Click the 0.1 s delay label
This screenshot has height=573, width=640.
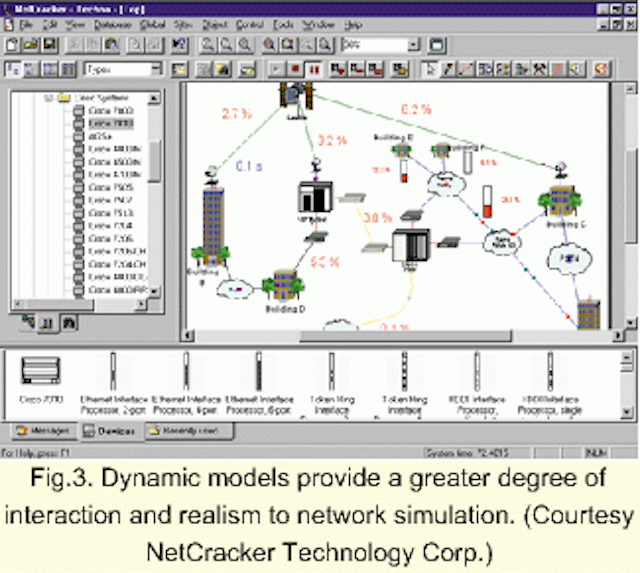(x=249, y=167)
